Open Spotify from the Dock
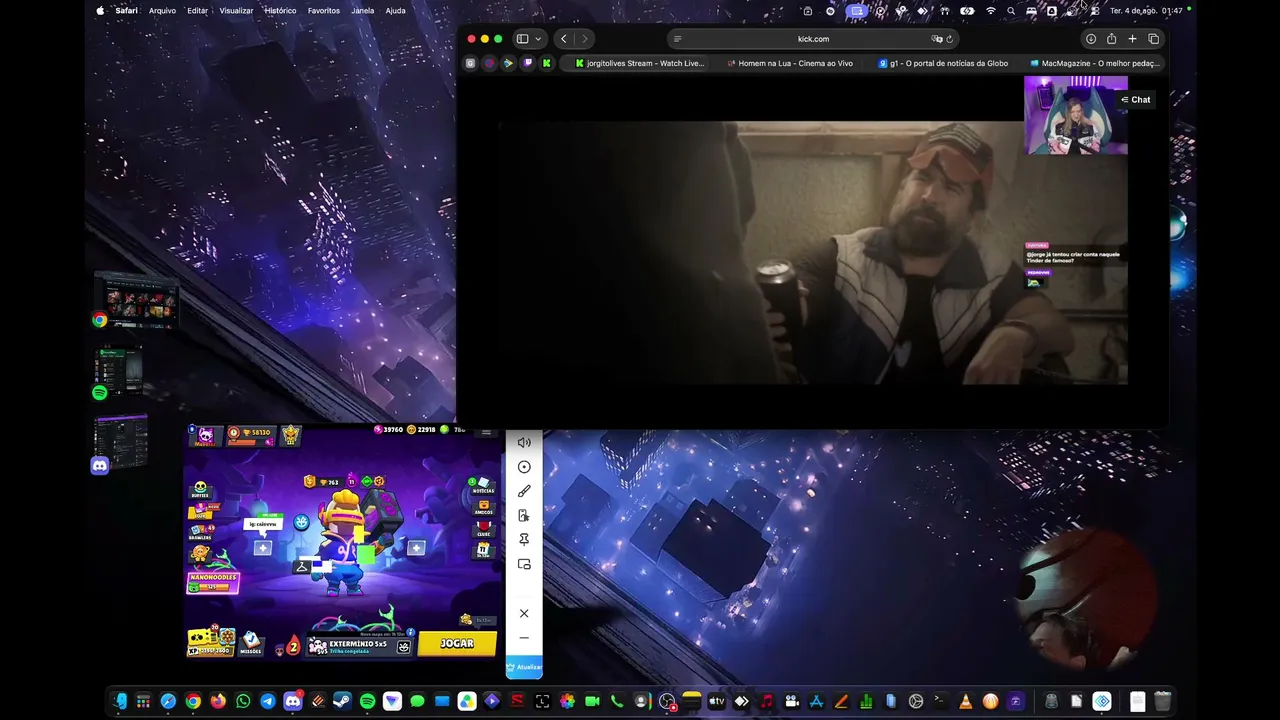 tap(367, 702)
